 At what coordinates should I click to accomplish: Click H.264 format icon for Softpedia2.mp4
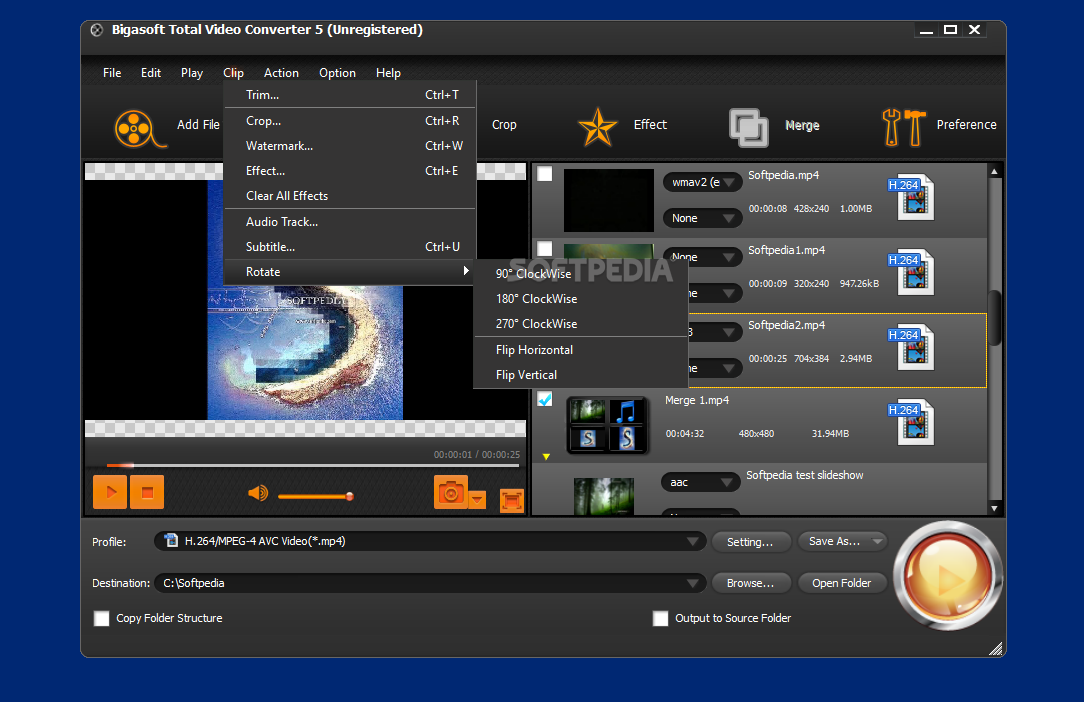pyautogui.click(x=910, y=347)
